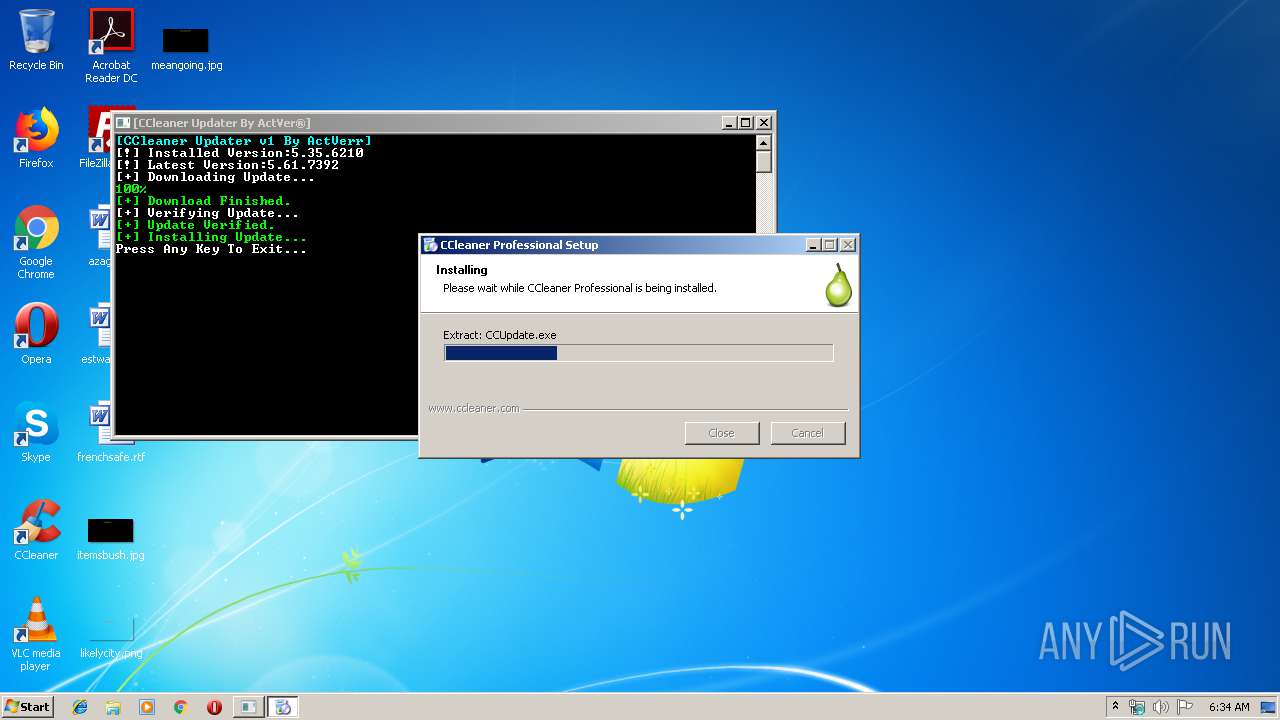This screenshot has height=720, width=1280.
Task: Open Chrome from the taskbar
Action: point(181,707)
